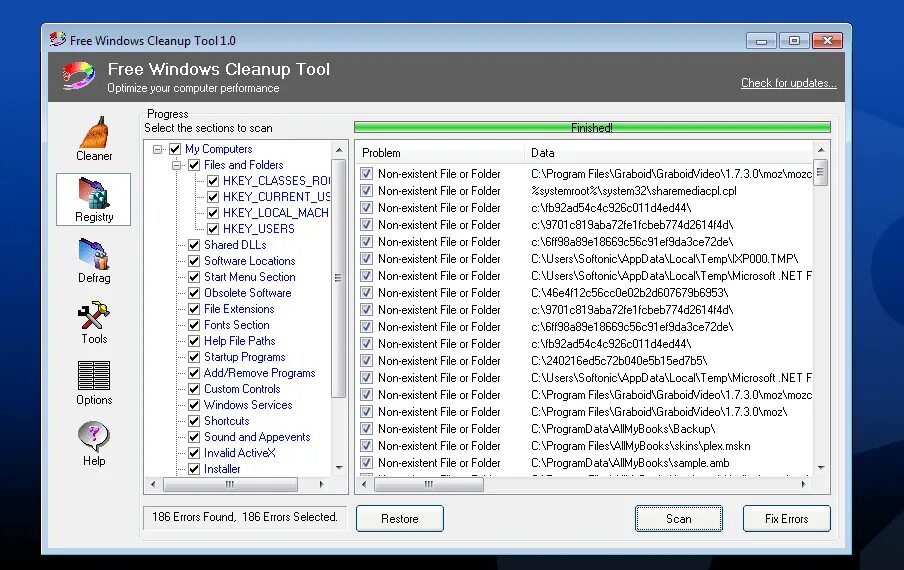Select the Registry sidebar icon
Screen dimensions: 904x570
93,199
